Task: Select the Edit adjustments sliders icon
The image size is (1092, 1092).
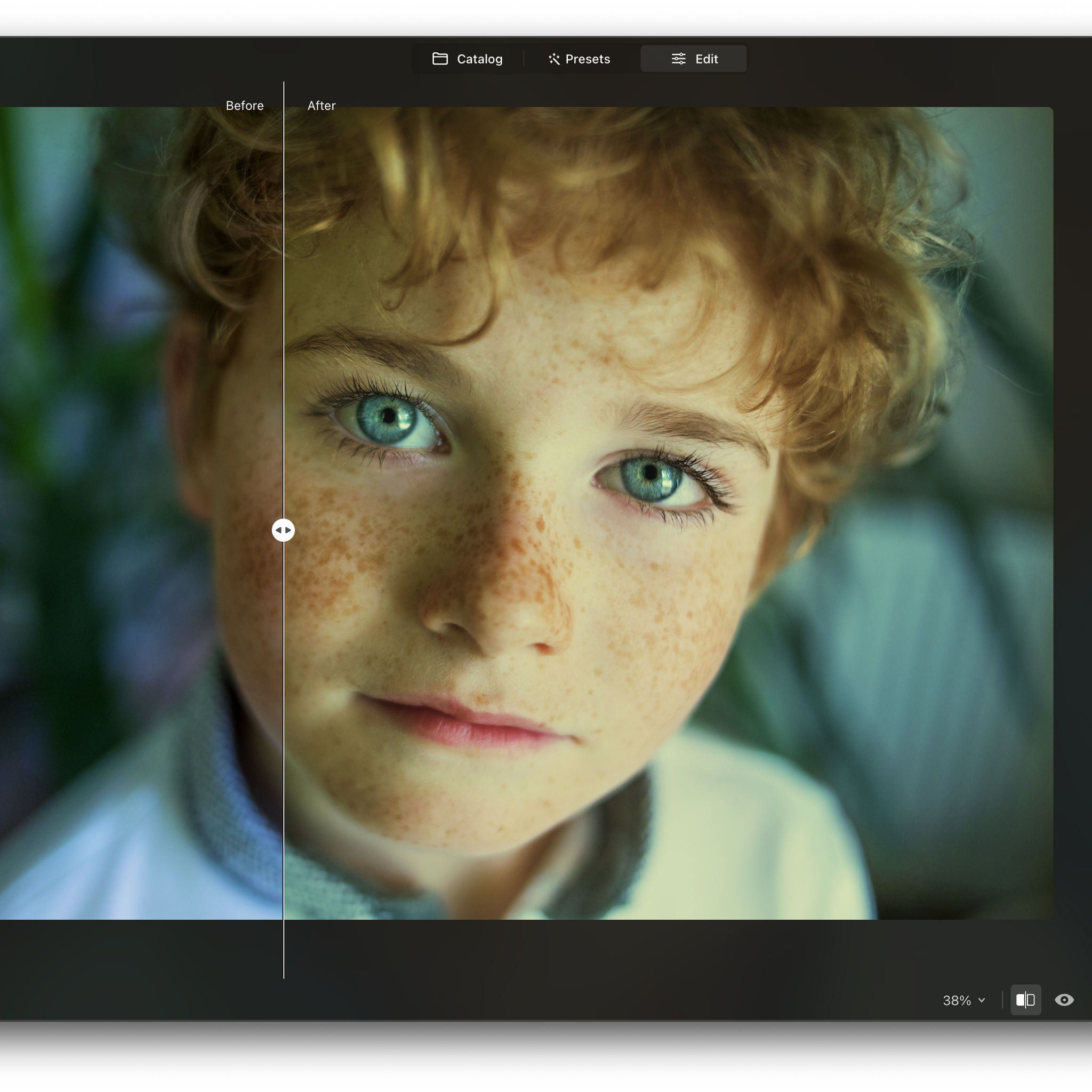Action: point(678,59)
